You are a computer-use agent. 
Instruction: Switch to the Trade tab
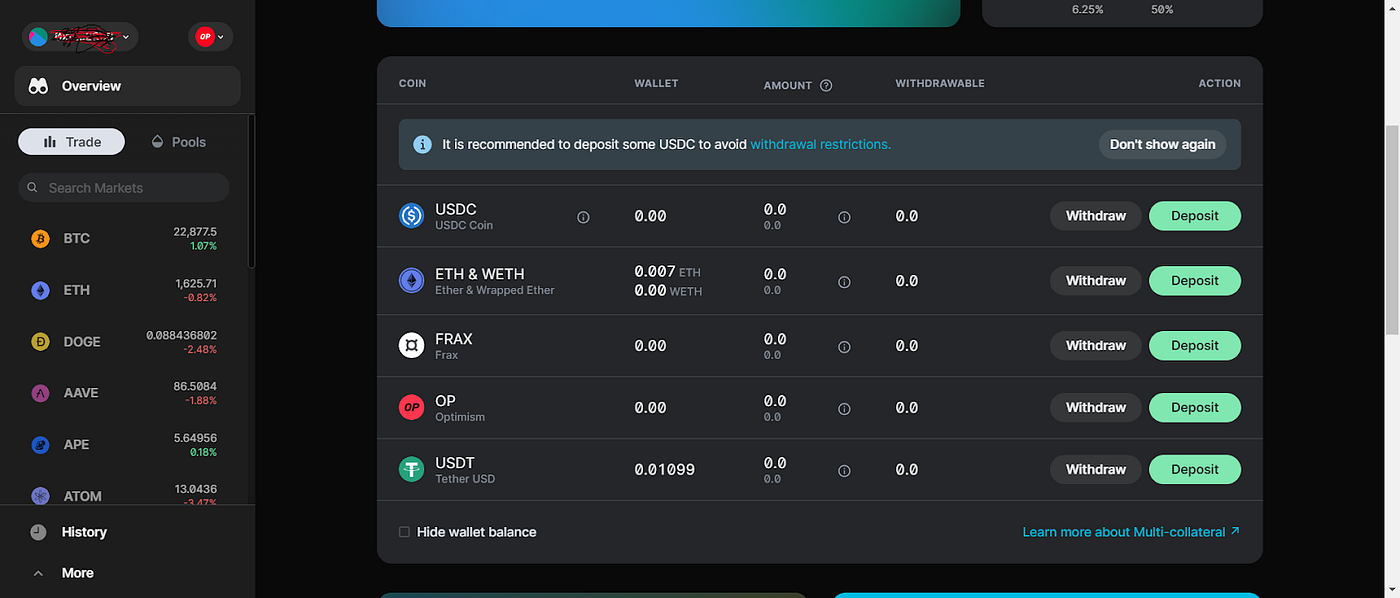pyautogui.click(x=71, y=142)
